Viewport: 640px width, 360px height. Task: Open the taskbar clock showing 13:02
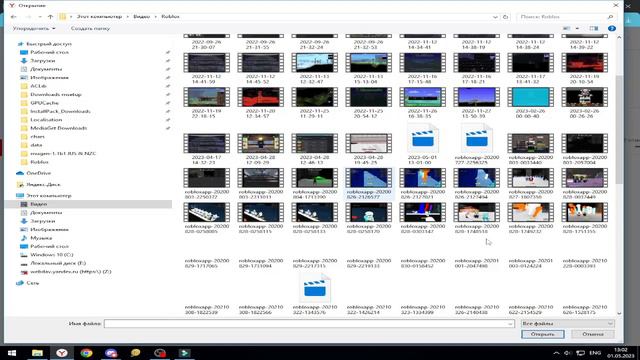(620, 353)
